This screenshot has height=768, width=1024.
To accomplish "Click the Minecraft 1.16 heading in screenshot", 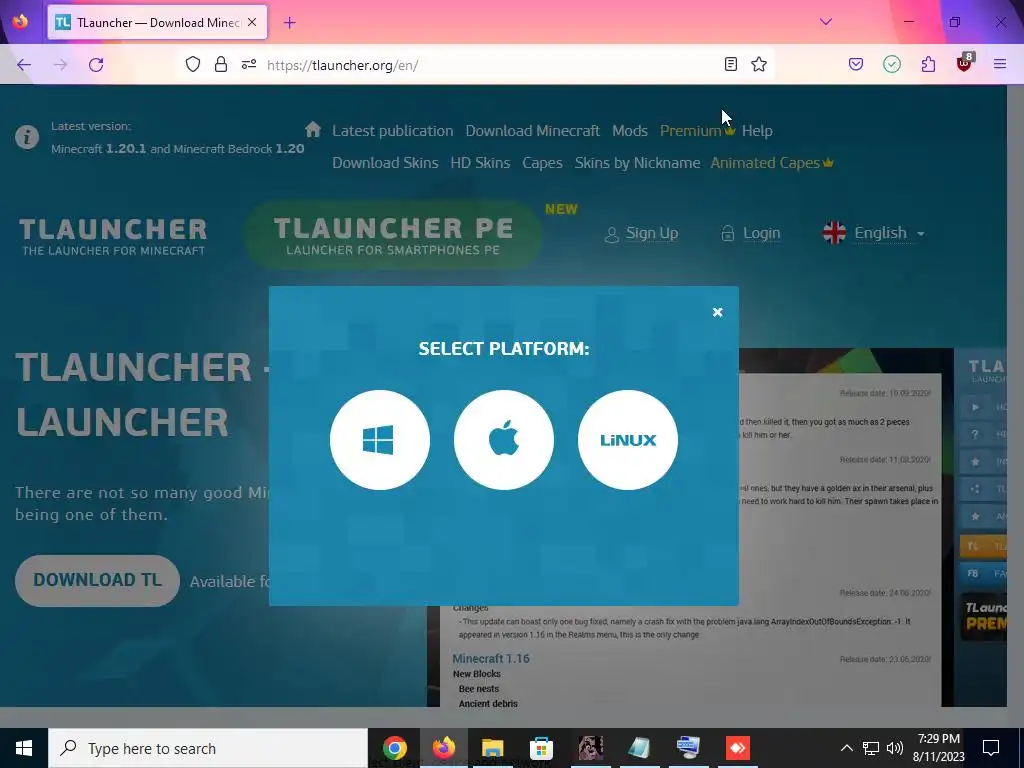I will pyautogui.click(x=490, y=658).
